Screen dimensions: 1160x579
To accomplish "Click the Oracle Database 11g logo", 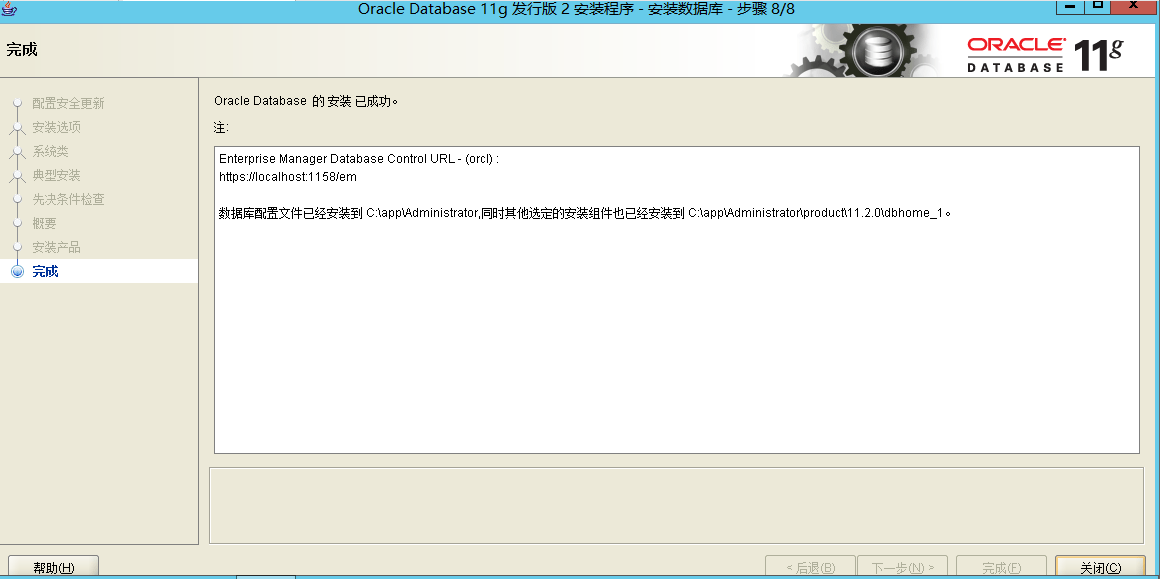I will [1045, 55].
